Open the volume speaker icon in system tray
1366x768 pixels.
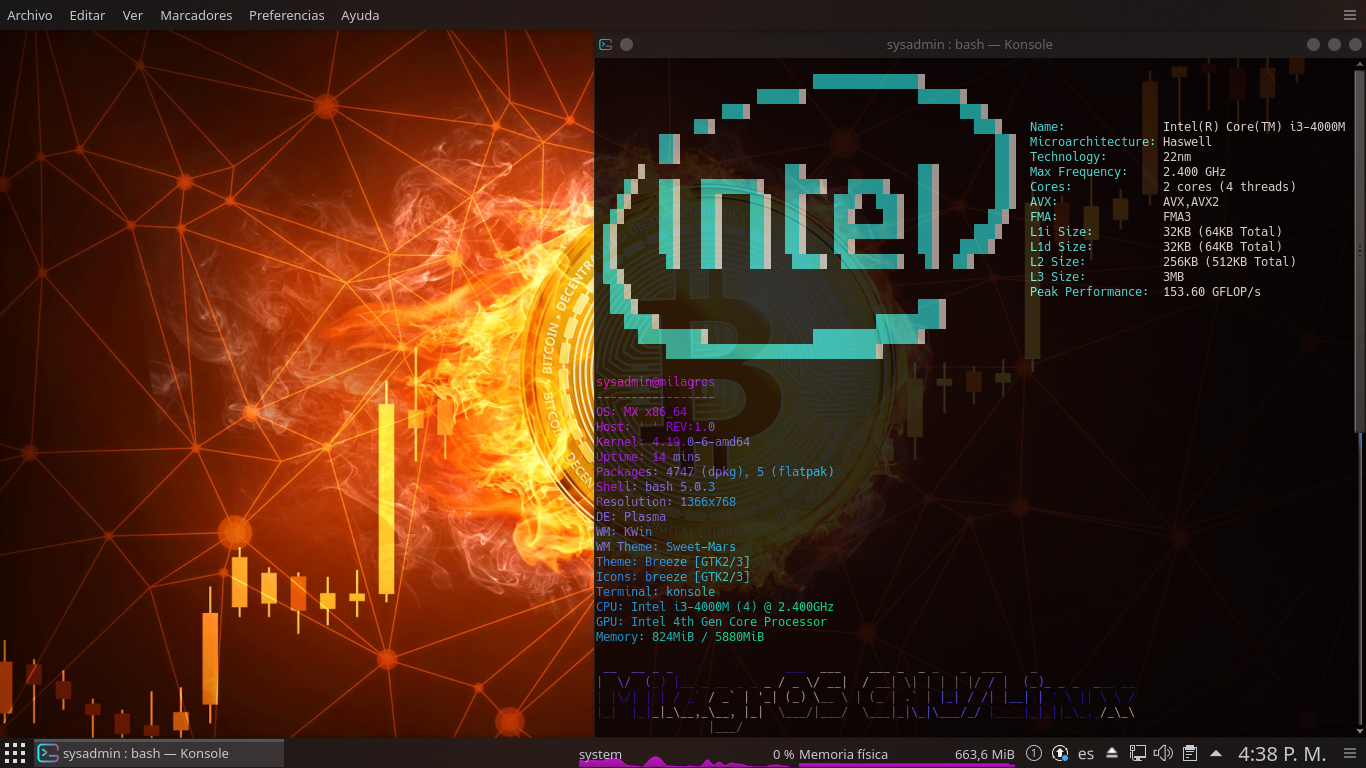[x=1163, y=754]
